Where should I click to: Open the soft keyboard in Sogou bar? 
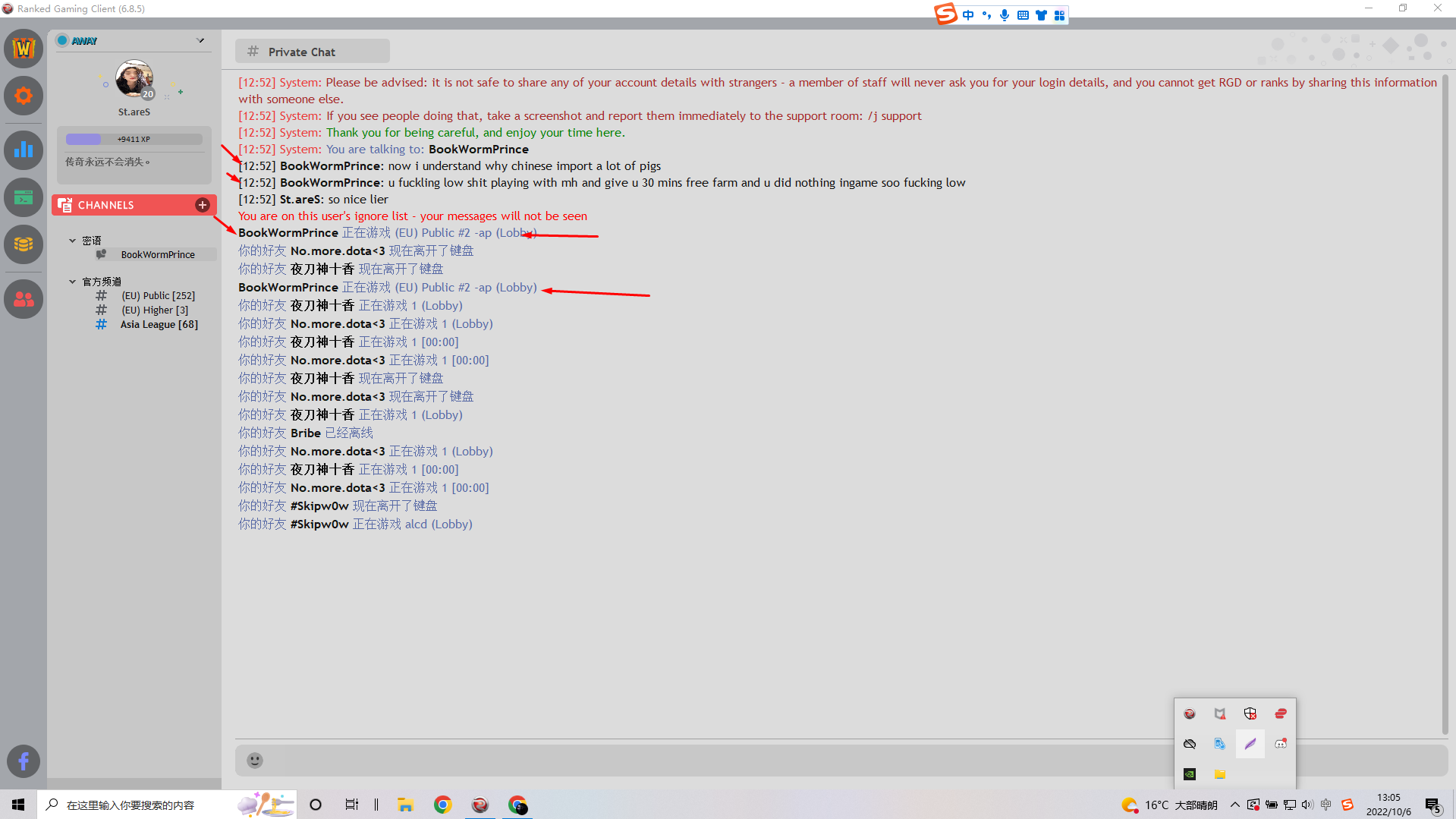point(1023,15)
